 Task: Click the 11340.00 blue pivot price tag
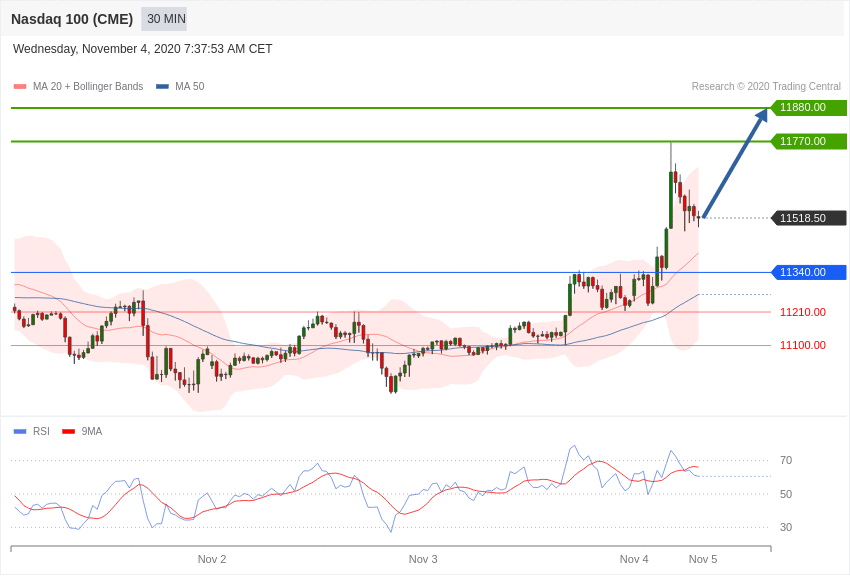tap(808, 272)
